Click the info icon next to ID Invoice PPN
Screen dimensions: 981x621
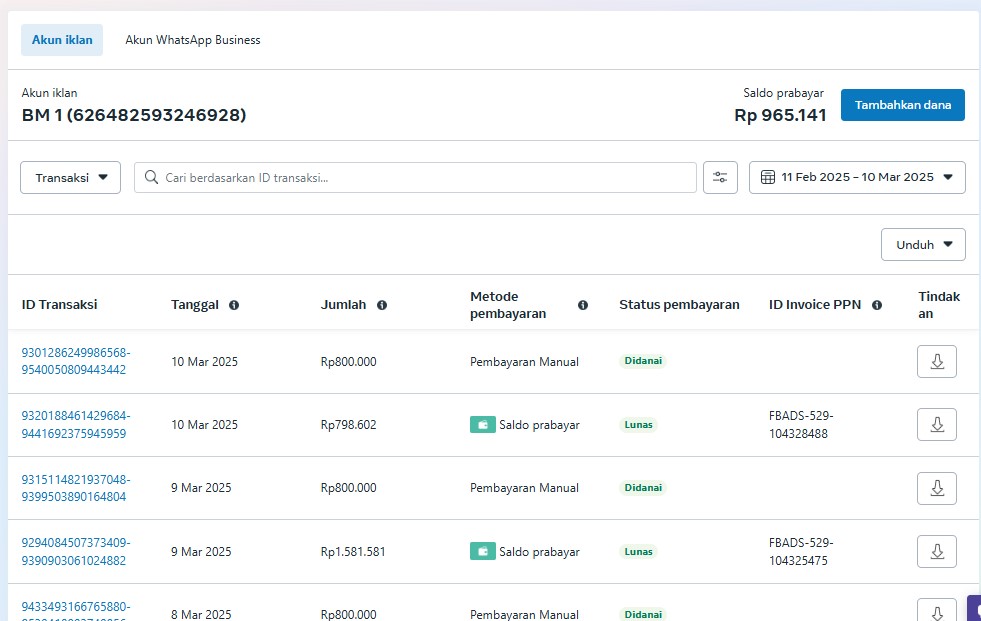click(x=877, y=305)
